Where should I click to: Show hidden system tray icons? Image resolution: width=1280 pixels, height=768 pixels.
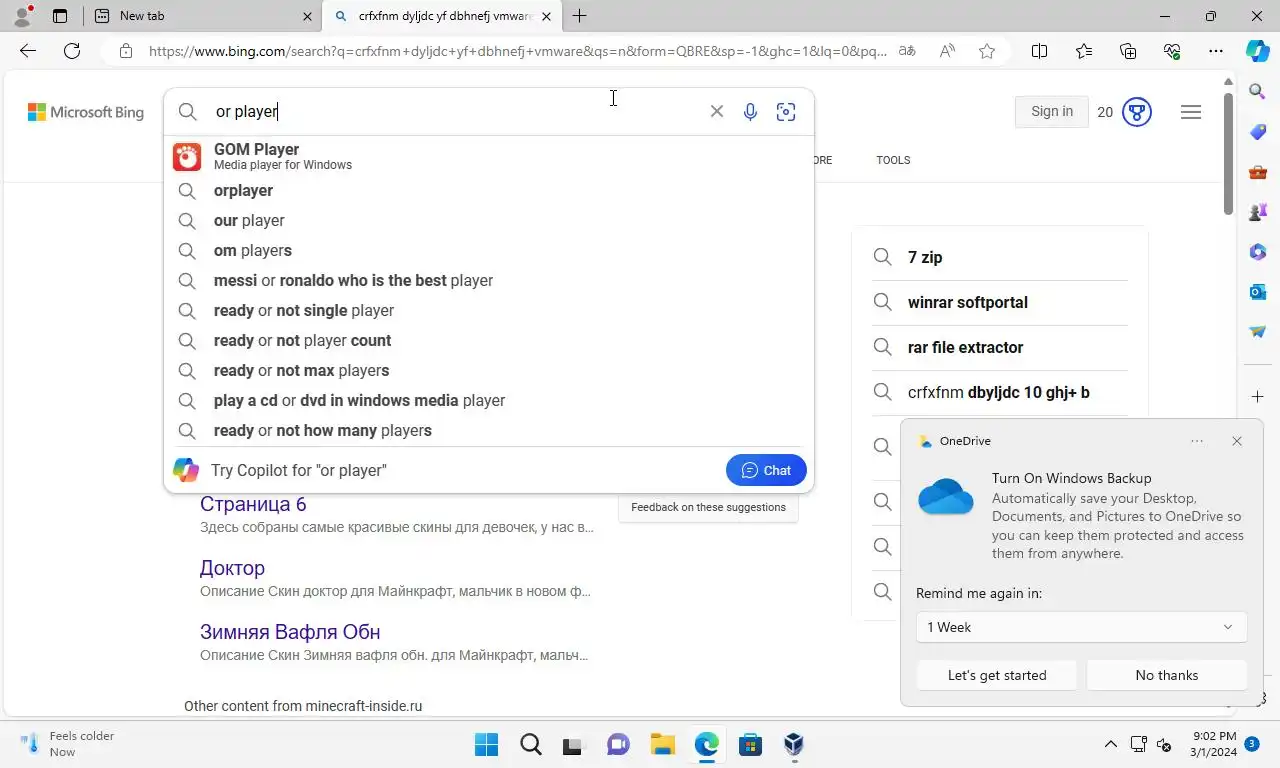[1110, 744]
